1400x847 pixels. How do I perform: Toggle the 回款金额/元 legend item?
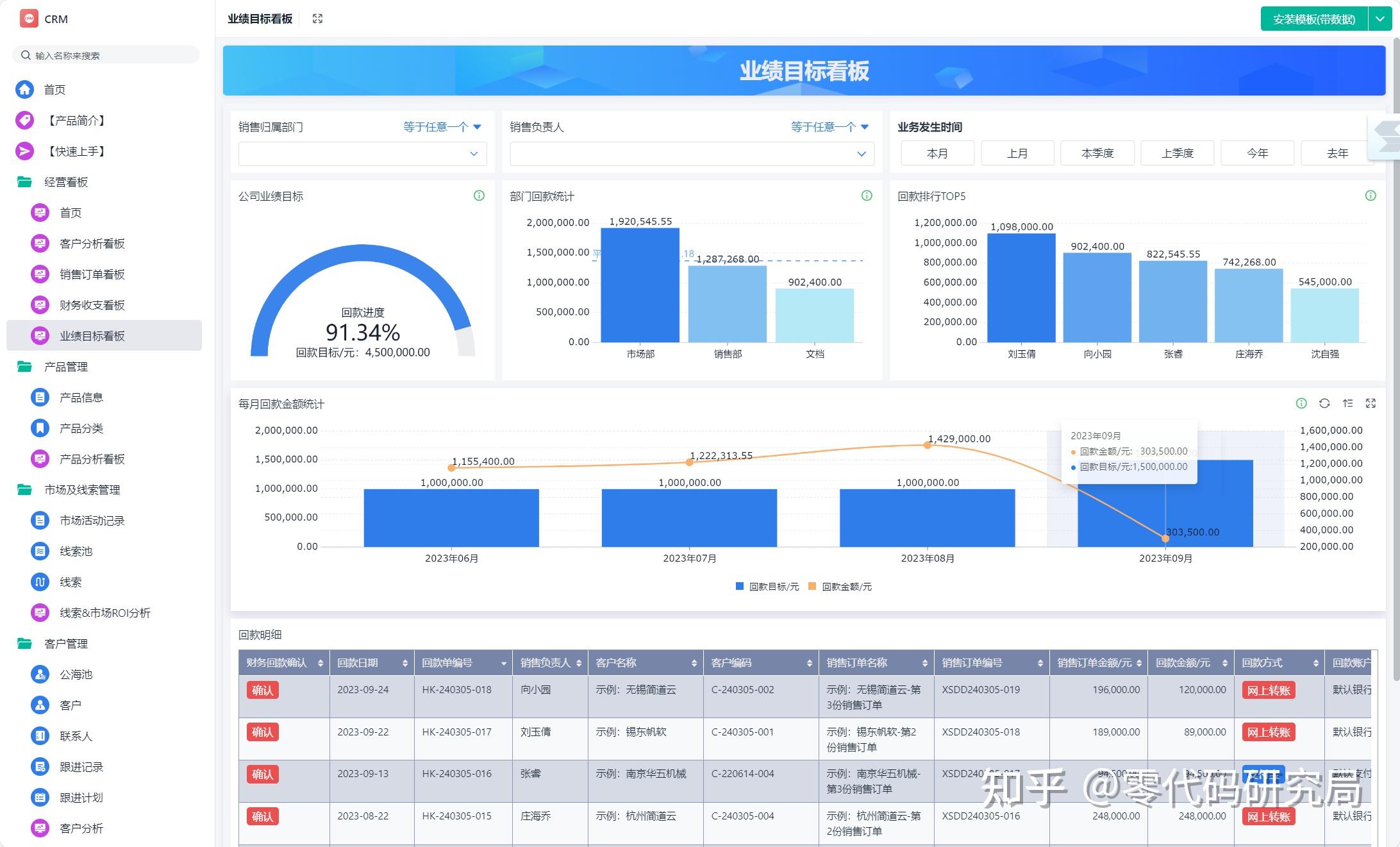point(840,585)
